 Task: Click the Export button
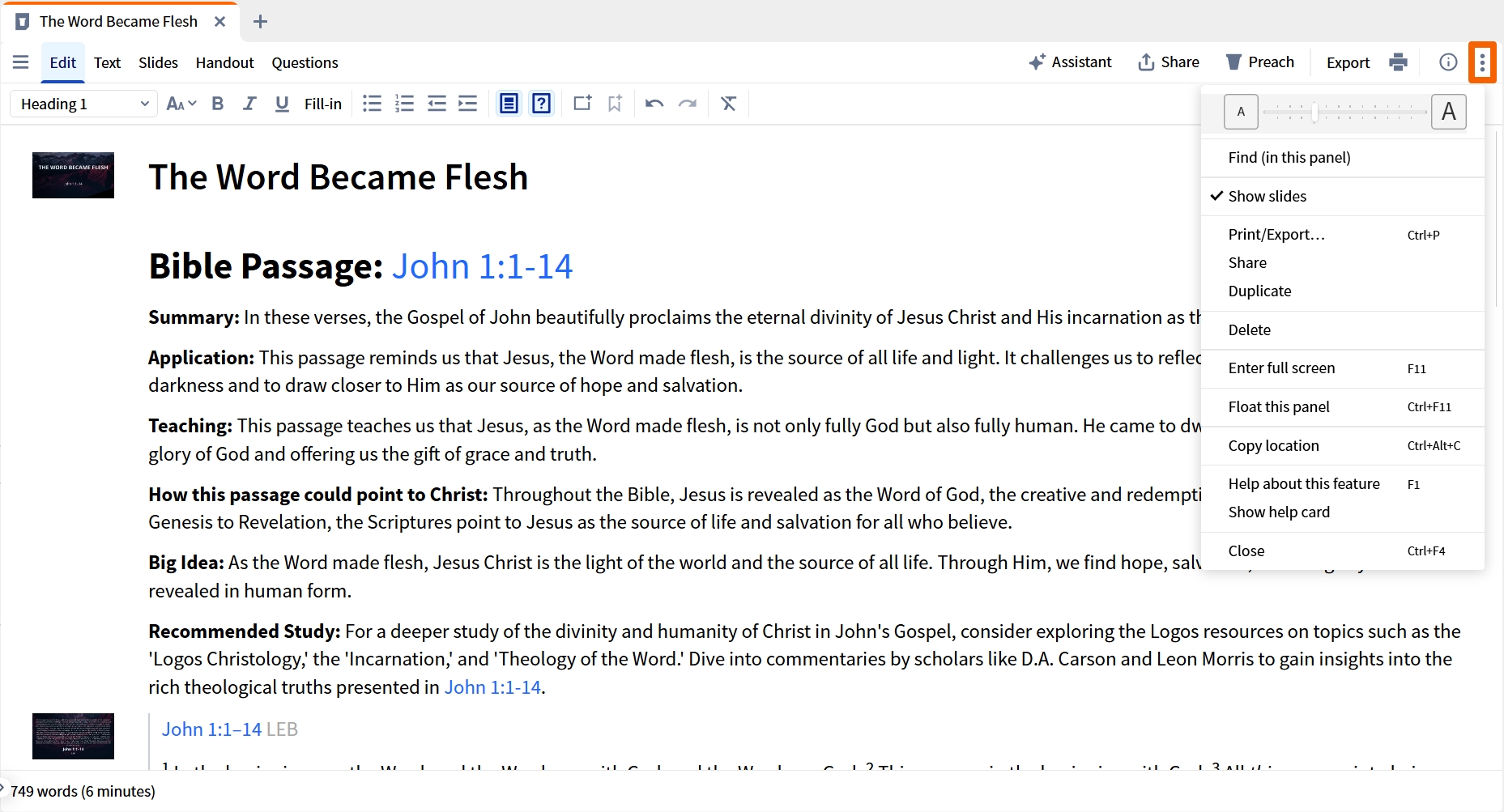click(x=1348, y=62)
